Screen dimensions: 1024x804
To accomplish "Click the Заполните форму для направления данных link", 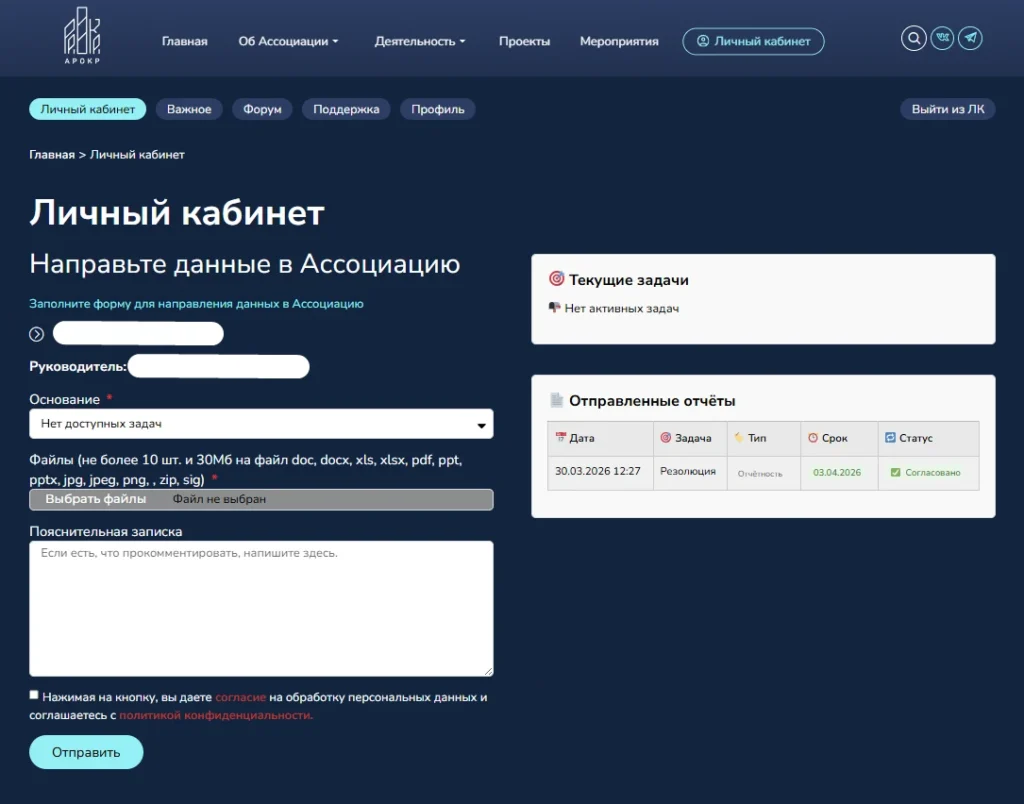I will 196,304.
